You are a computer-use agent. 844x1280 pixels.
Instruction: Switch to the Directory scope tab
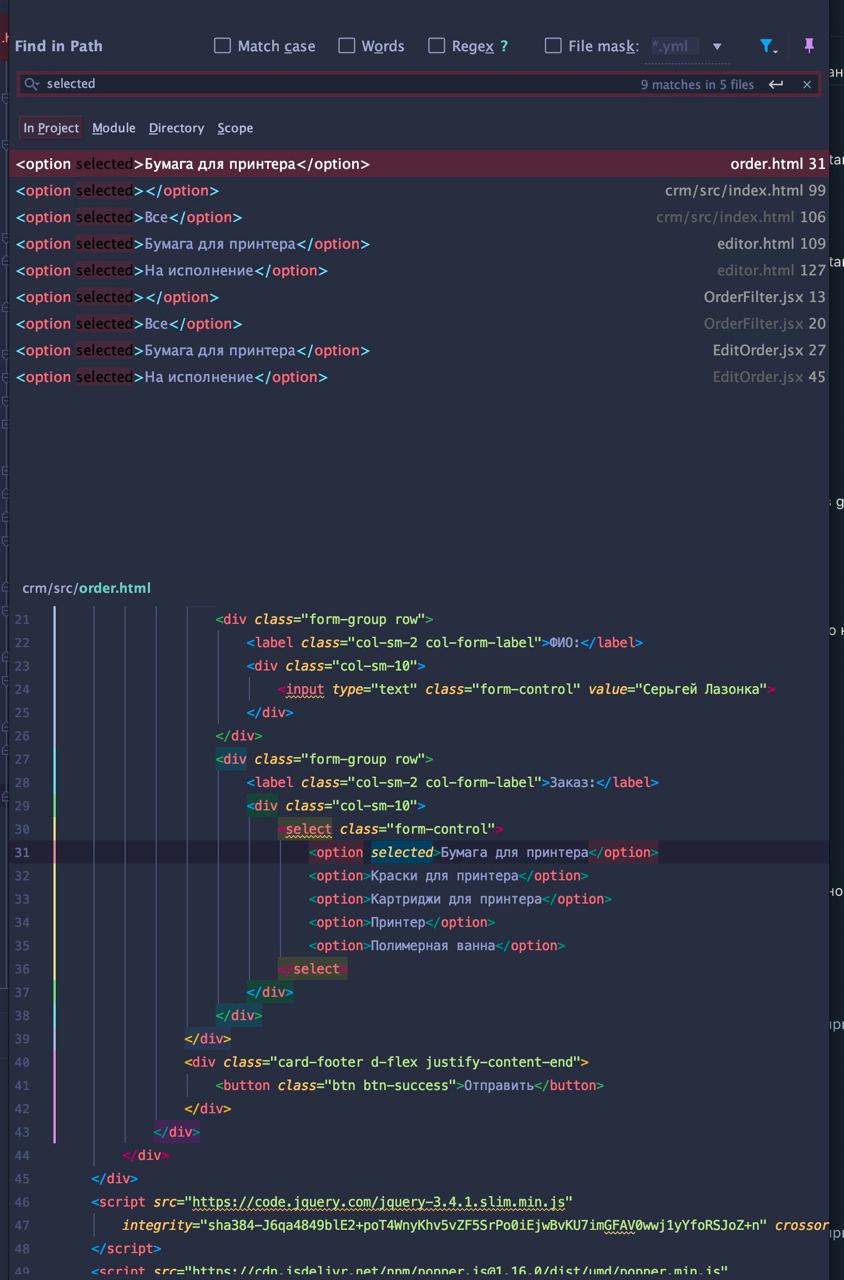(176, 128)
